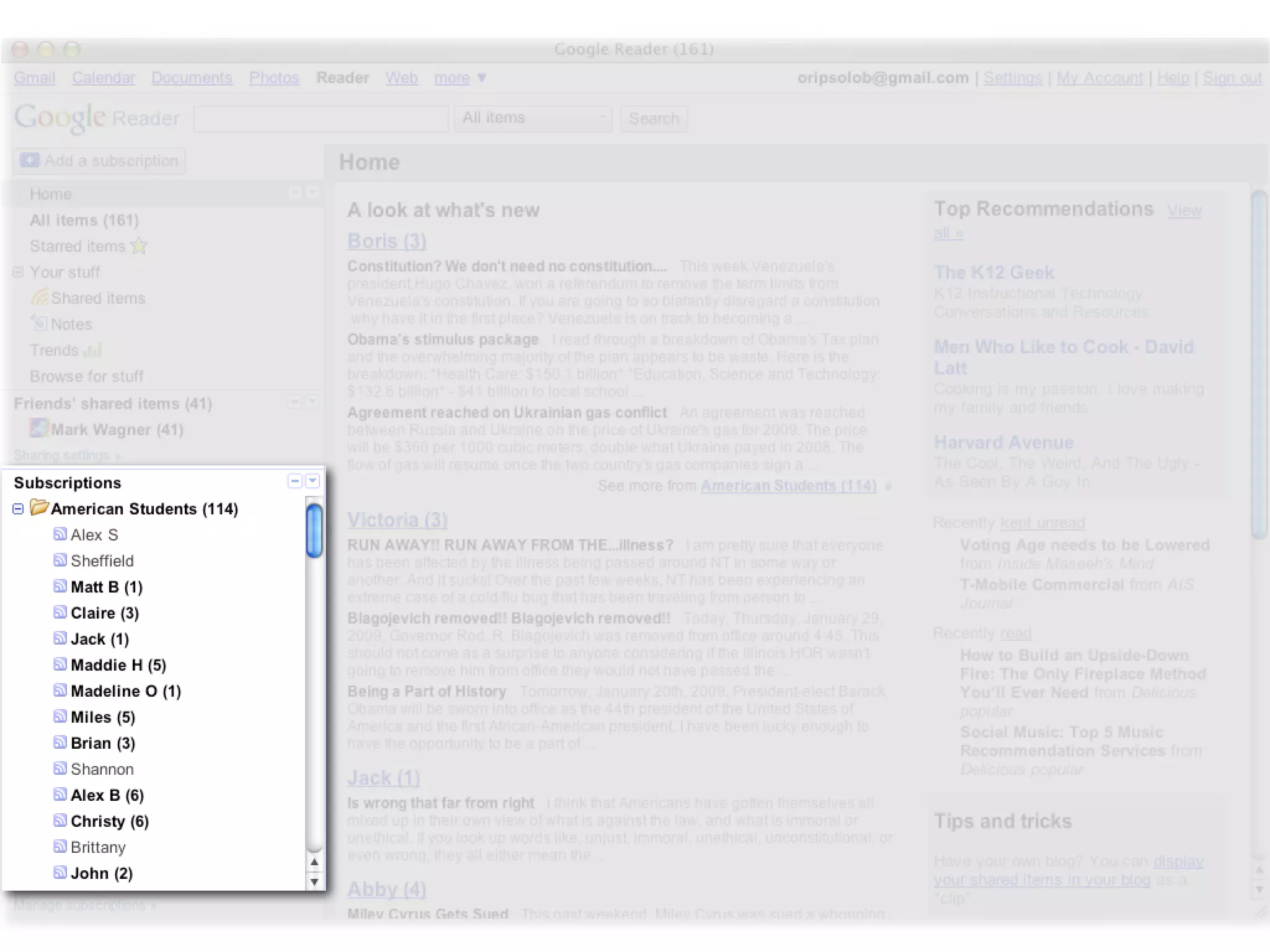
Task: Click Mark Wagner's avatar thumbnail
Action: (40, 428)
